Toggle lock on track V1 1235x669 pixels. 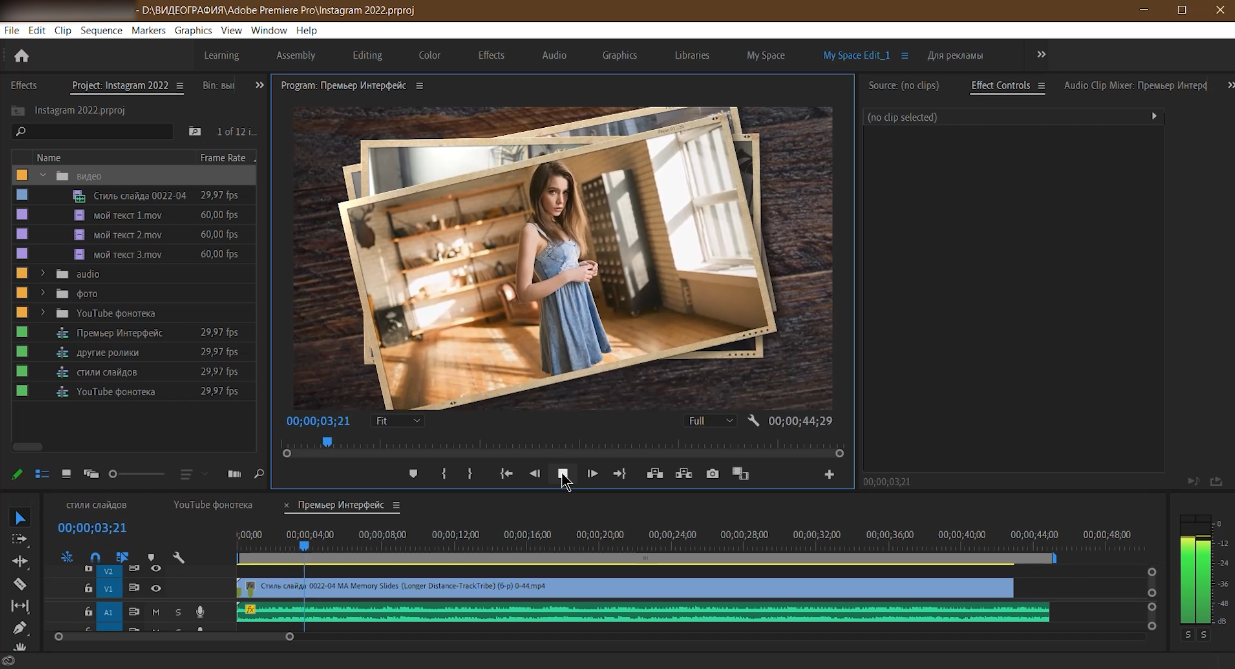pos(88,588)
